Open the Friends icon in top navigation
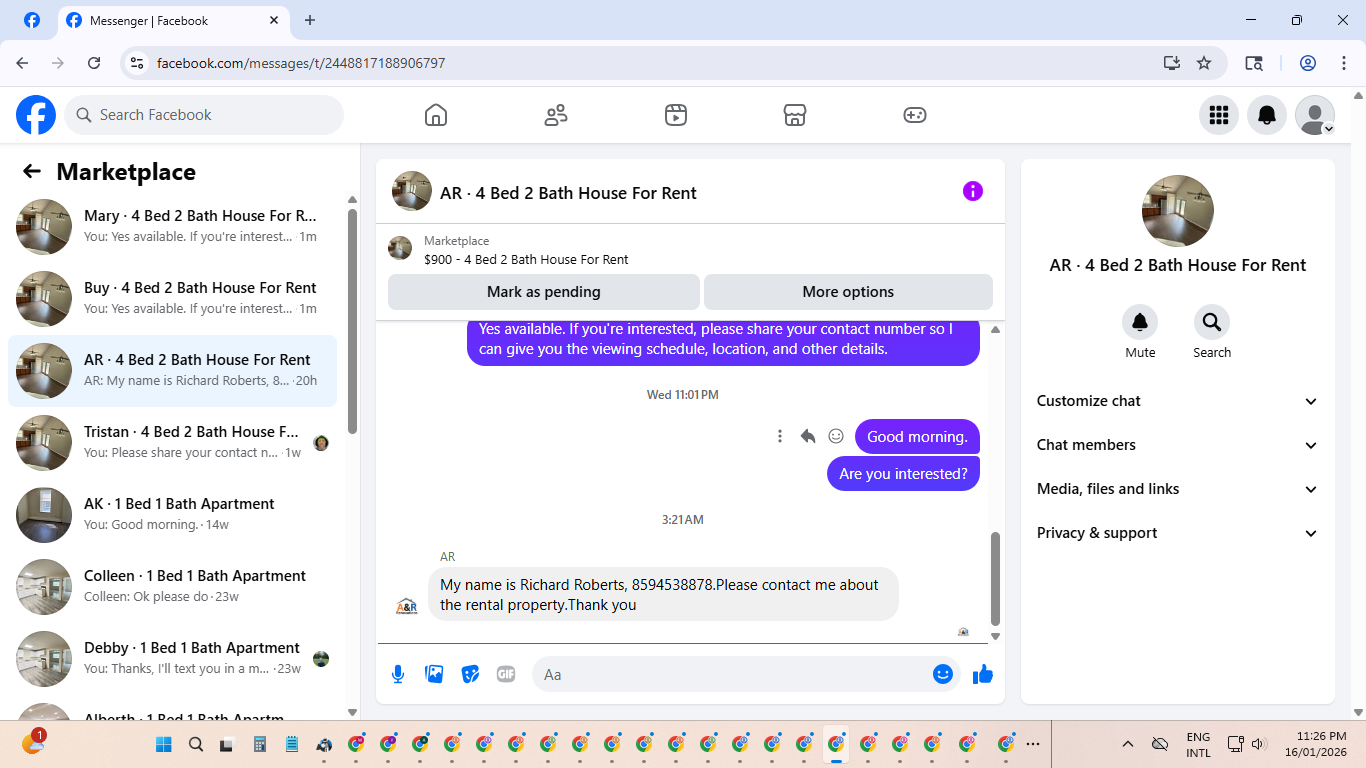1366x768 pixels. tap(556, 115)
